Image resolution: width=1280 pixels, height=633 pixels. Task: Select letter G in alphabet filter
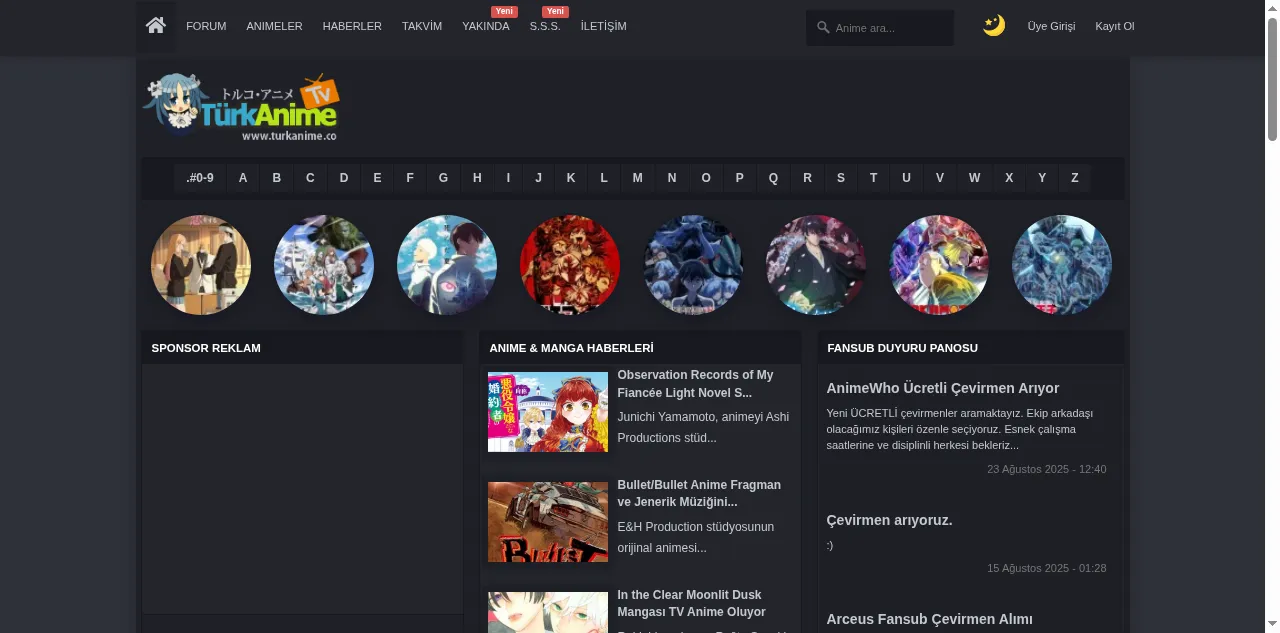pos(443,178)
